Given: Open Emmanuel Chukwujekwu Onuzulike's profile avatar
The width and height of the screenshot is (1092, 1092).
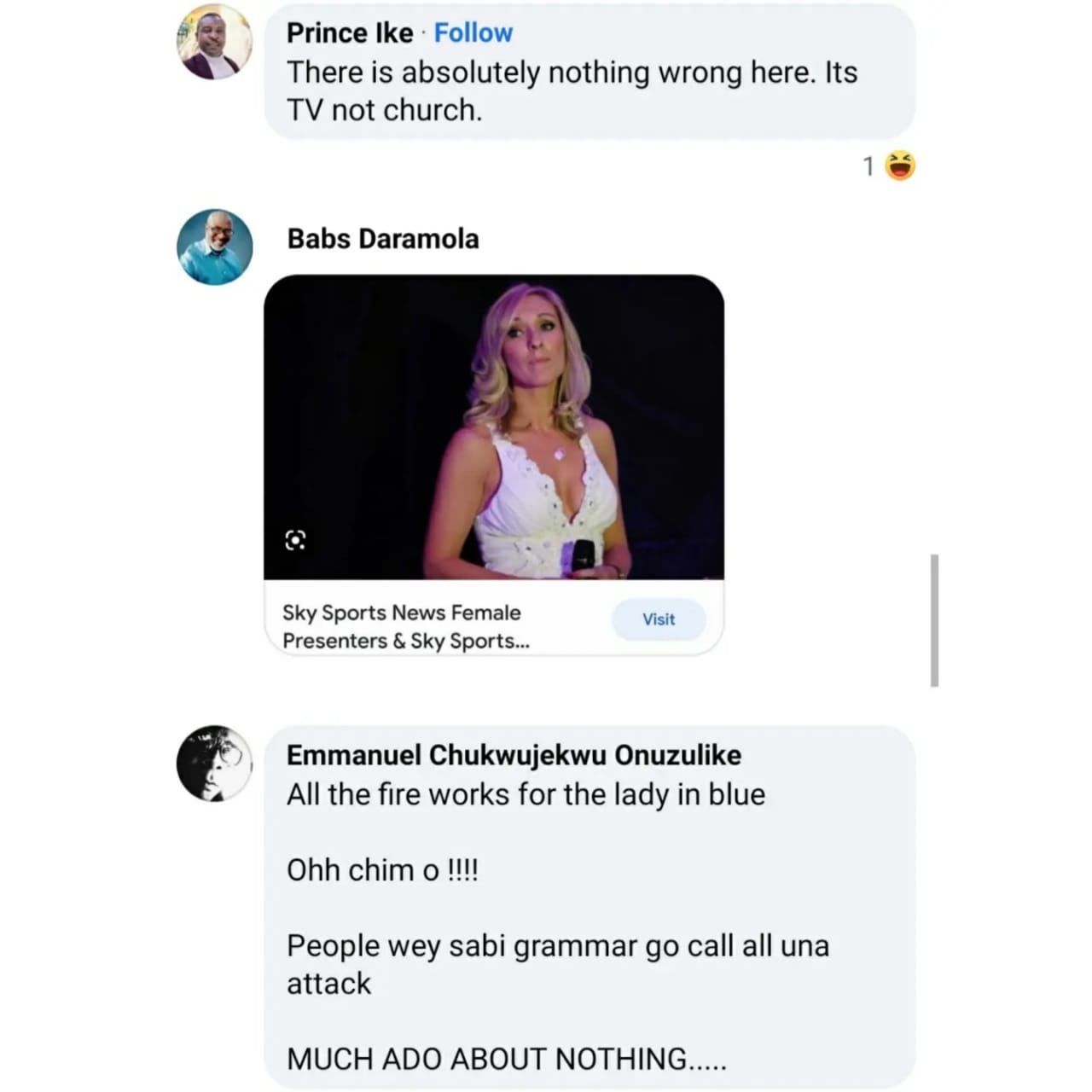Looking at the screenshot, I should click(214, 764).
